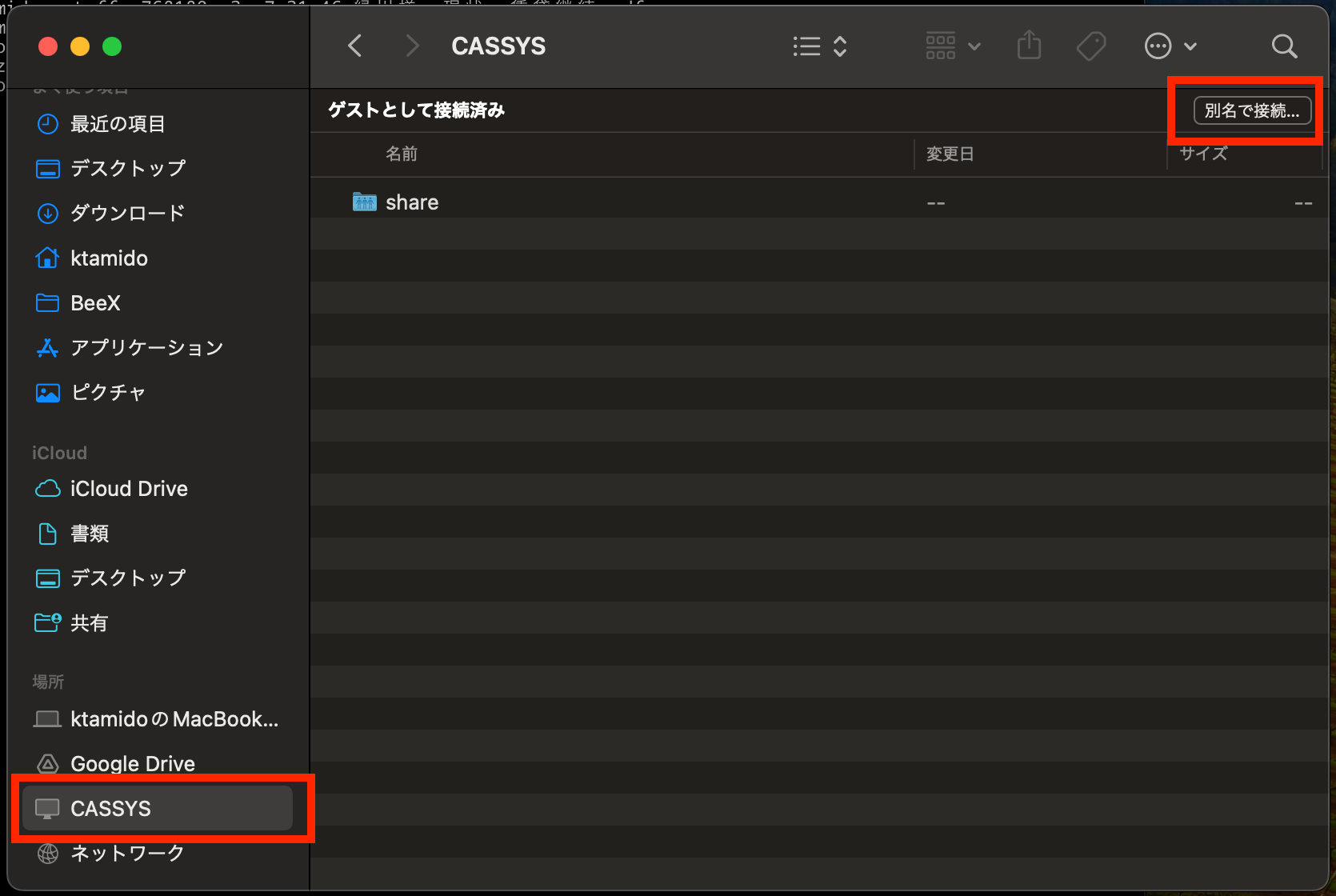
Task: Click the Tags icon in toolbar
Action: pos(1091,46)
